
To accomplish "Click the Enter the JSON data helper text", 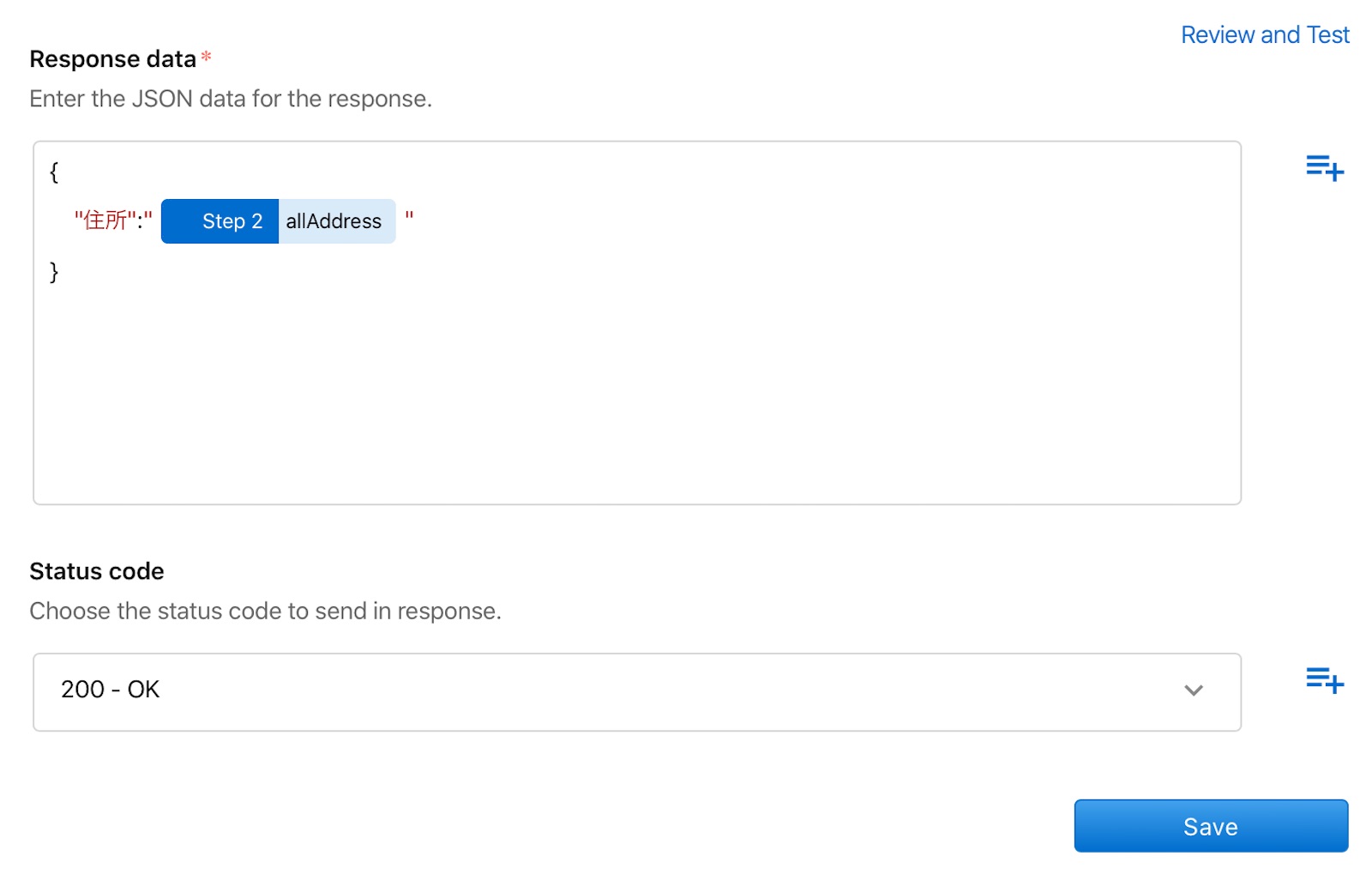I will [230, 99].
